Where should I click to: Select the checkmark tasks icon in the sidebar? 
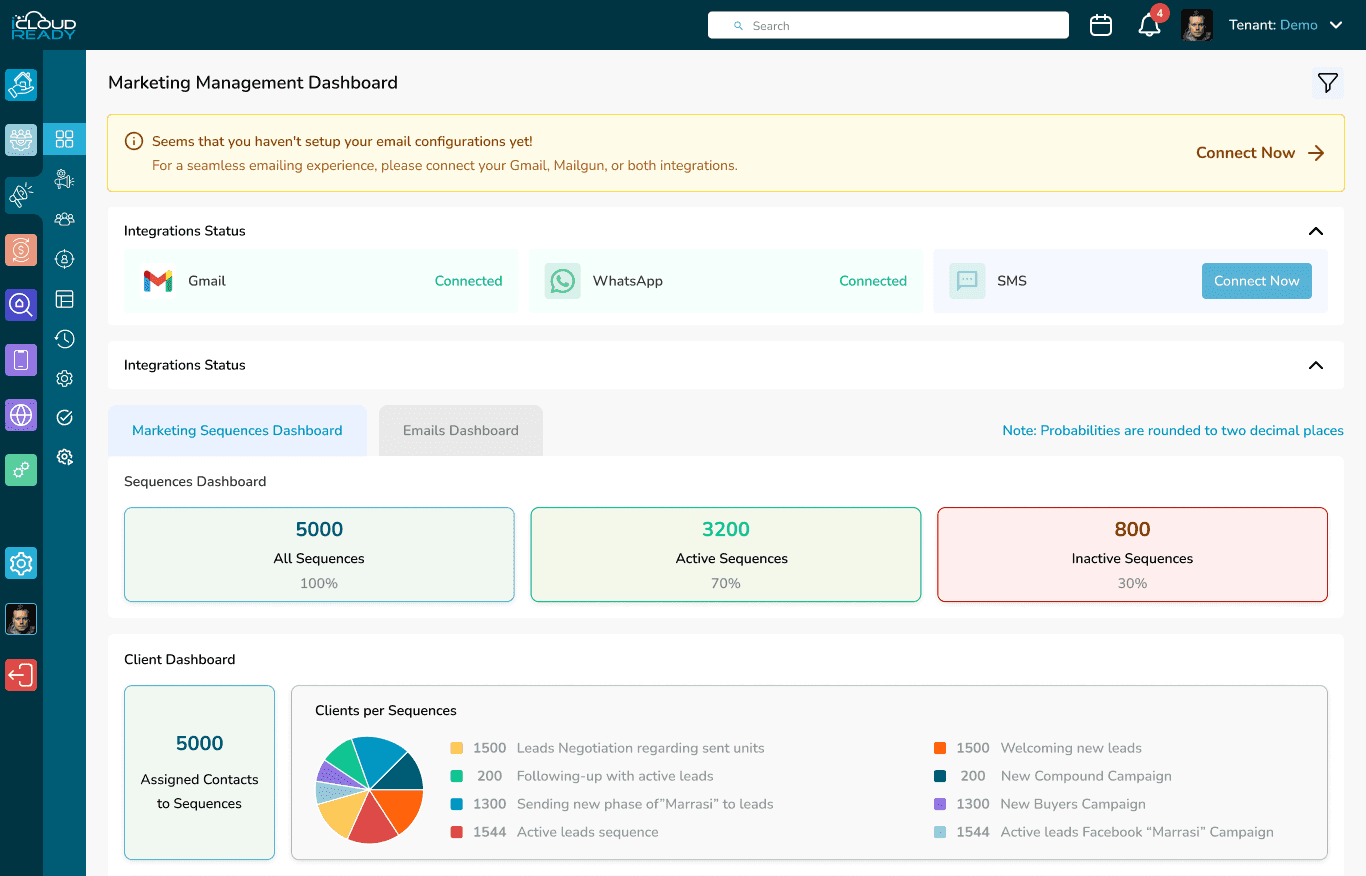[x=64, y=417]
